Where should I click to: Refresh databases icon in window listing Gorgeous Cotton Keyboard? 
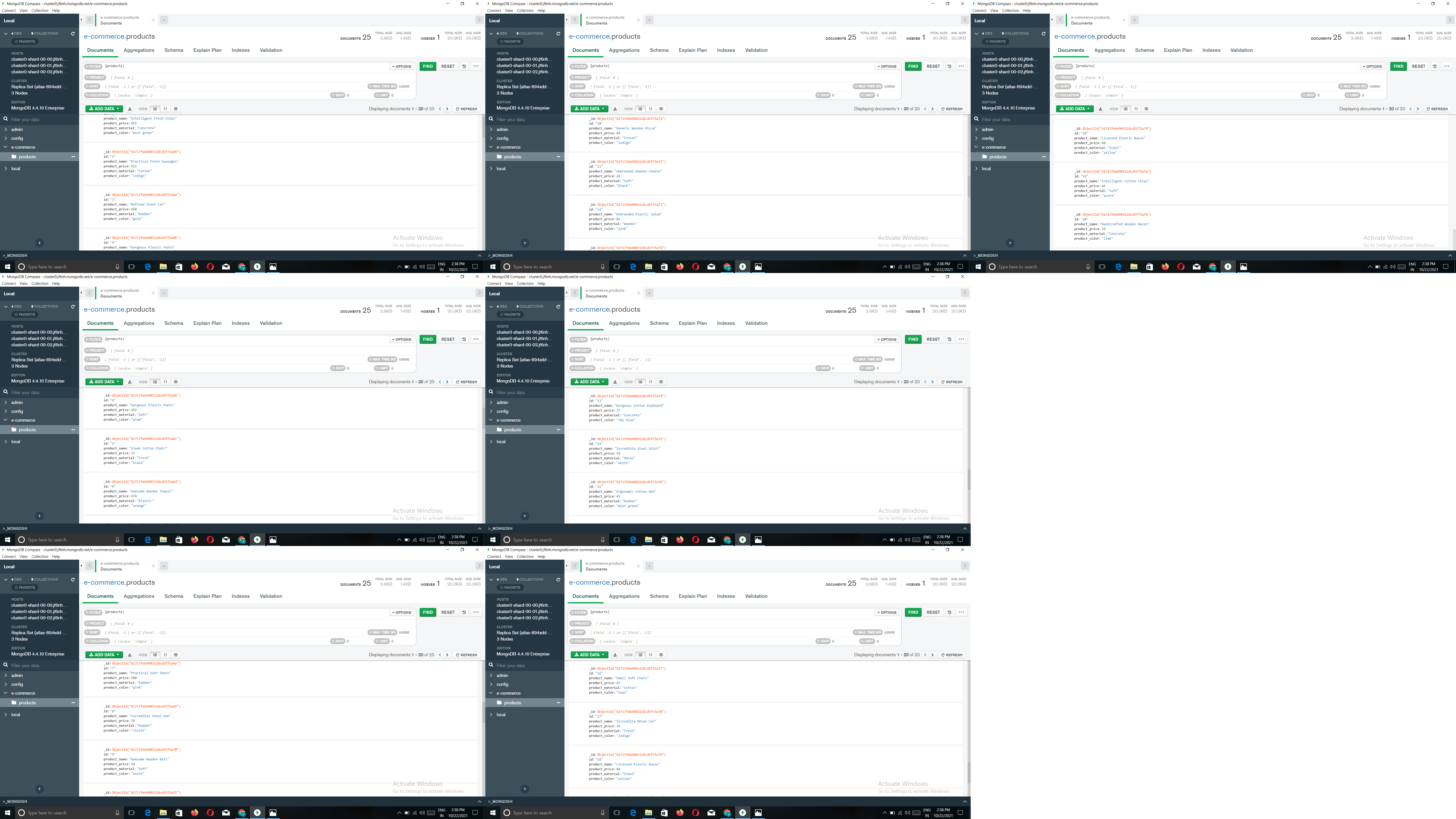558,306
